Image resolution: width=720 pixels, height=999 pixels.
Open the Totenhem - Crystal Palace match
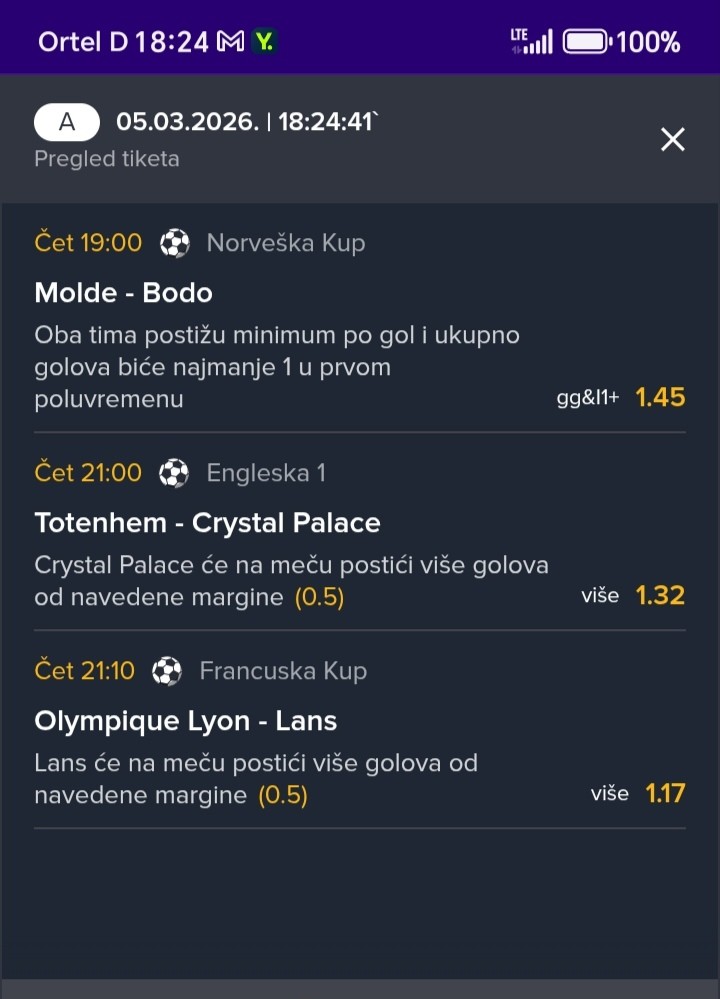click(x=207, y=523)
